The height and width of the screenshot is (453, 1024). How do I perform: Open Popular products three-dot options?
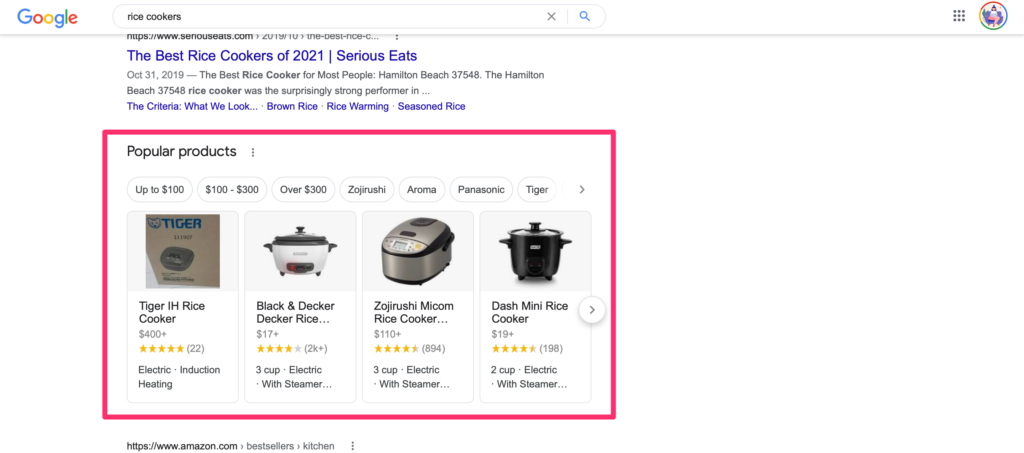click(x=253, y=153)
